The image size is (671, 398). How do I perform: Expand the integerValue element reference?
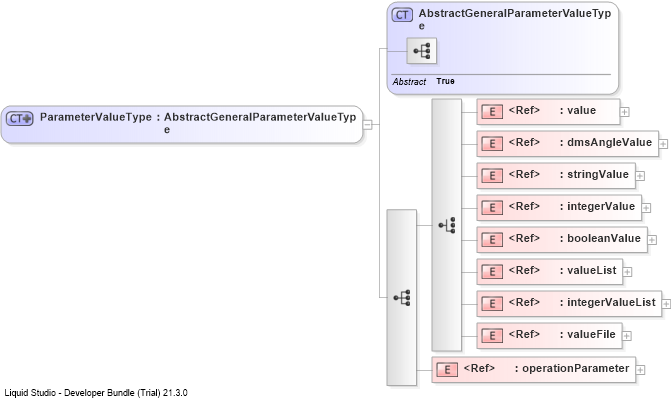coord(646,208)
